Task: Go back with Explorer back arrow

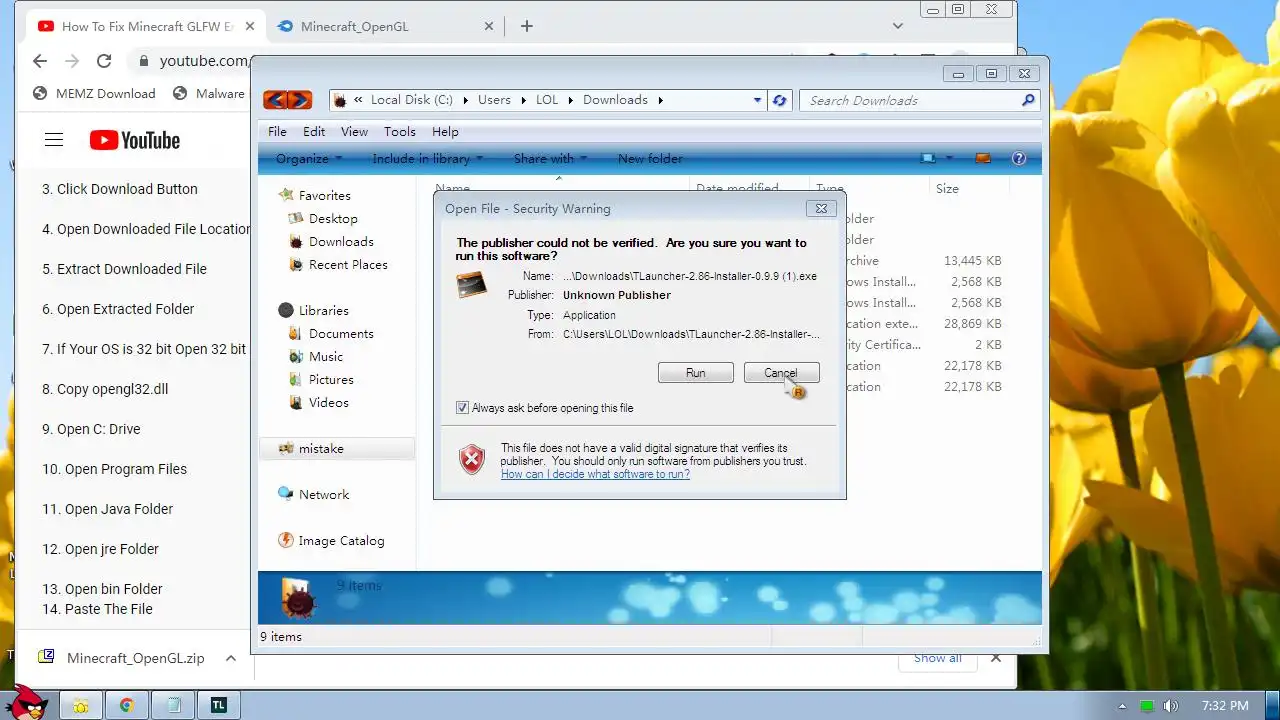Action: pos(275,100)
